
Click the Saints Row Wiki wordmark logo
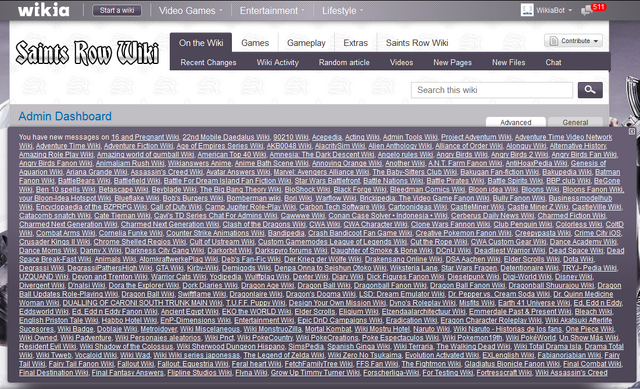(87, 53)
